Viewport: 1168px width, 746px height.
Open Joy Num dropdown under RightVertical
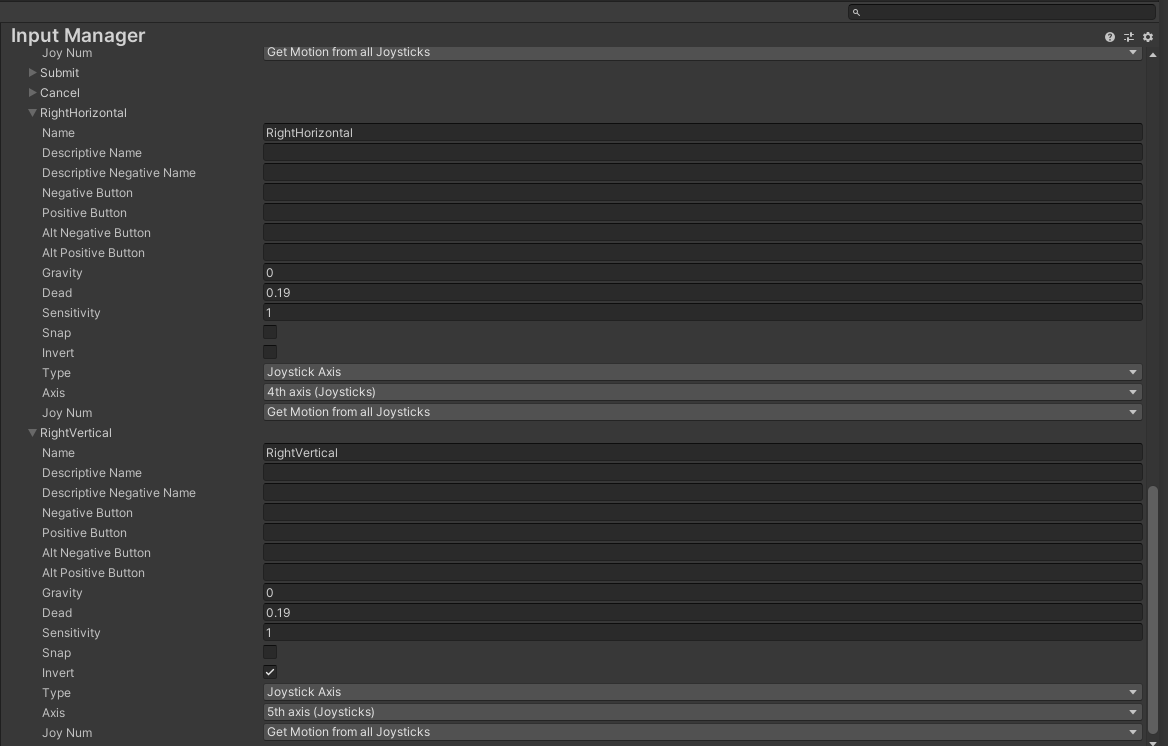tap(702, 732)
